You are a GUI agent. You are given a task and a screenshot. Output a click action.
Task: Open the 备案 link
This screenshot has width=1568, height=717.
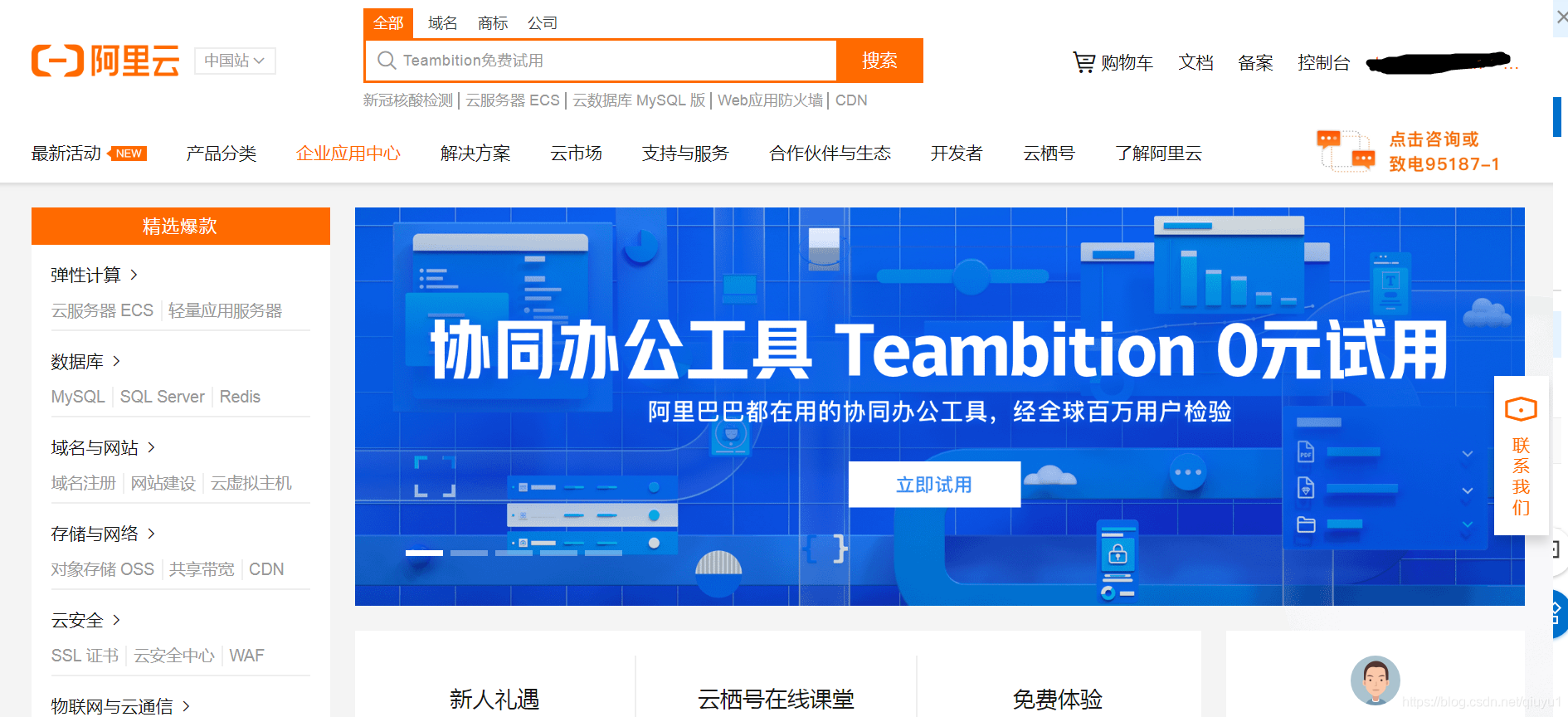pyautogui.click(x=1255, y=62)
